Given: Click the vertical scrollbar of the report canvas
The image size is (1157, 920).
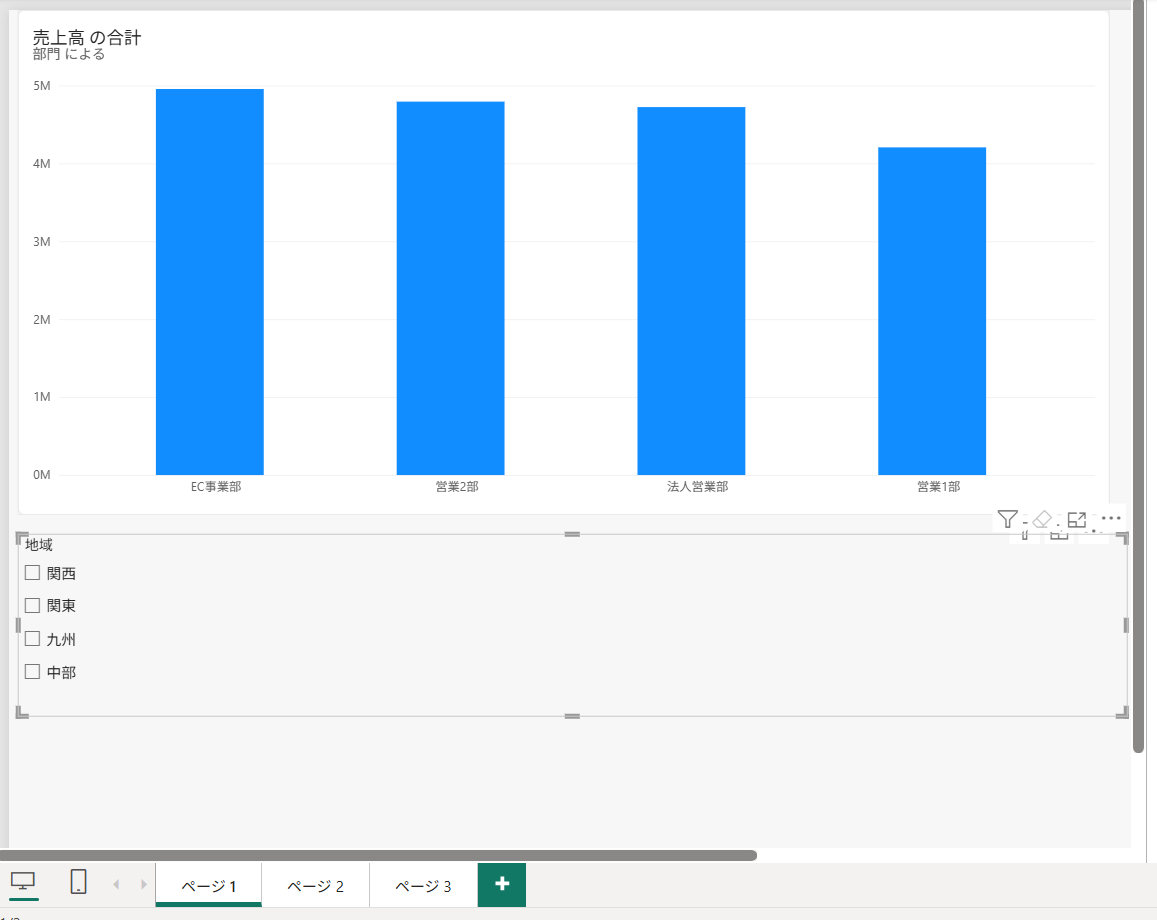Looking at the screenshot, I should coord(1139,376).
